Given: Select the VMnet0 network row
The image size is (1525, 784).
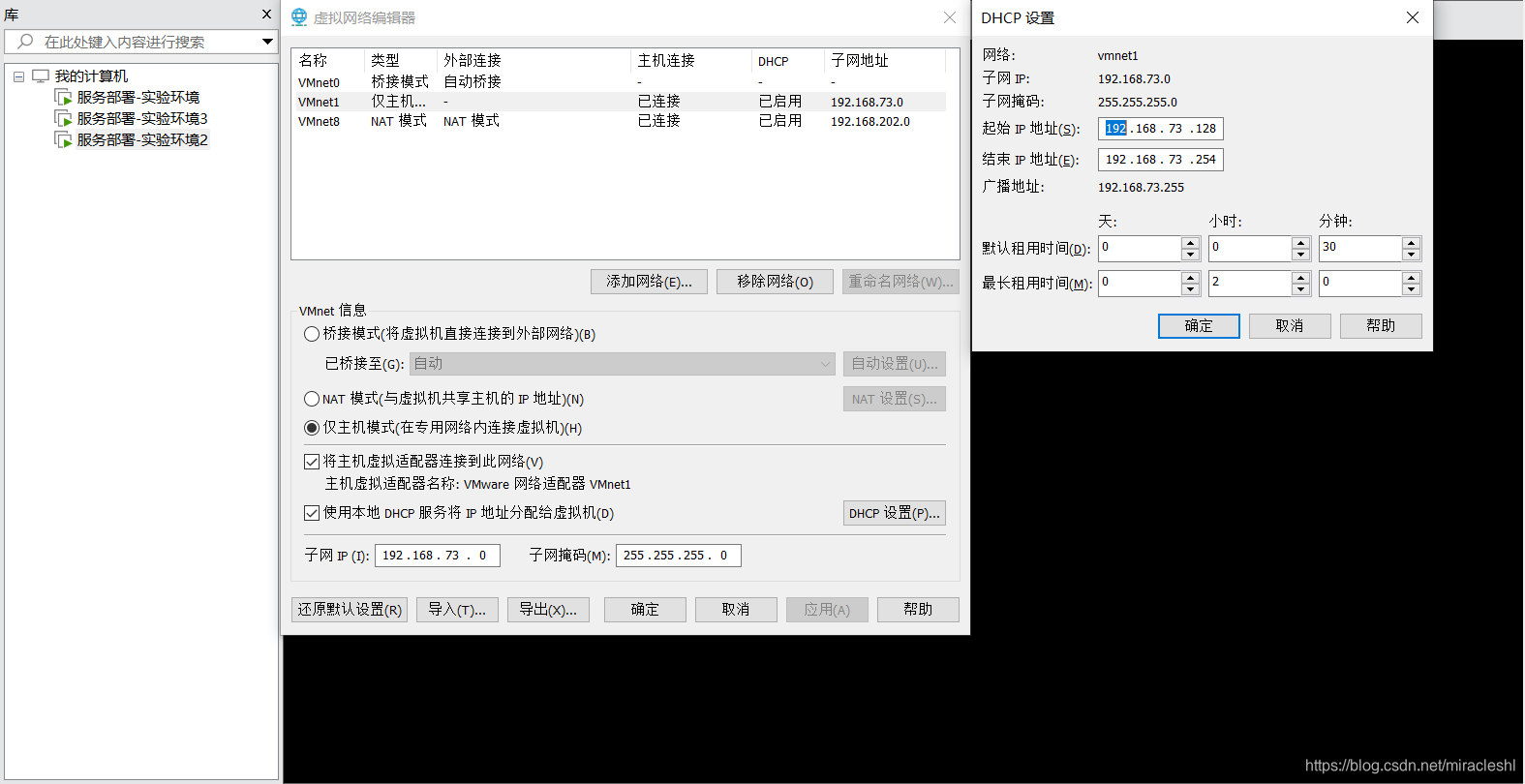Looking at the screenshot, I should pyautogui.click(x=620, y=82).
